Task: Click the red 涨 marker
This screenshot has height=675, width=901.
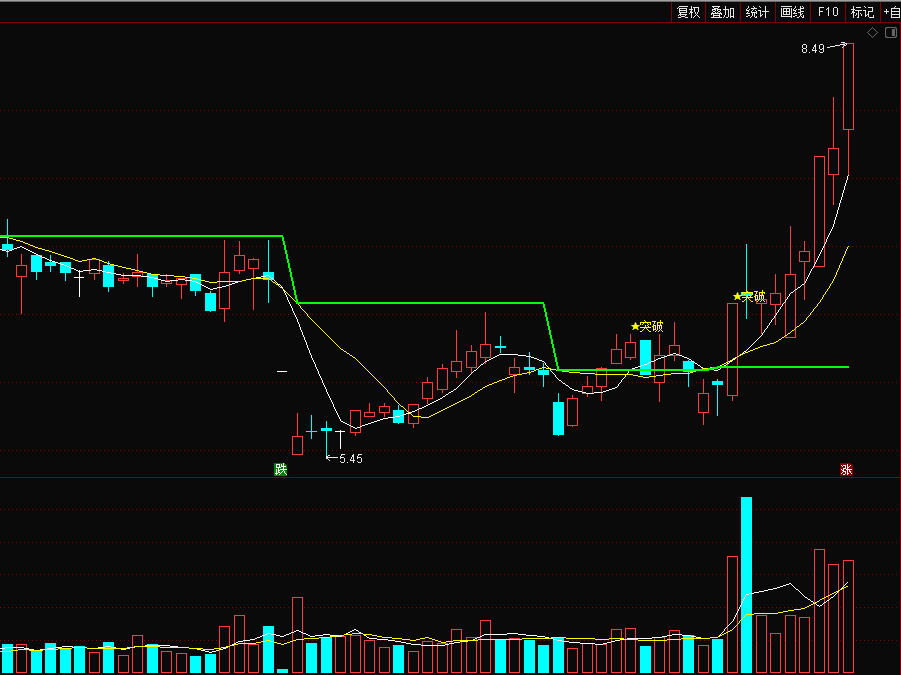Action: pos(846,469)
